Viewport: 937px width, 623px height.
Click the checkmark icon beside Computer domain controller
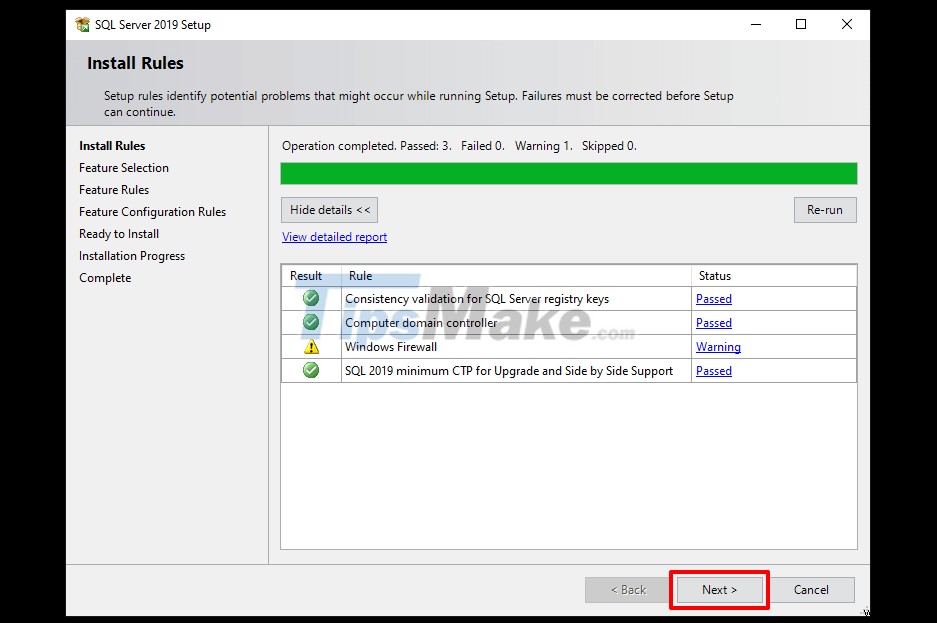pyautogui.click(x=310, y=322)
